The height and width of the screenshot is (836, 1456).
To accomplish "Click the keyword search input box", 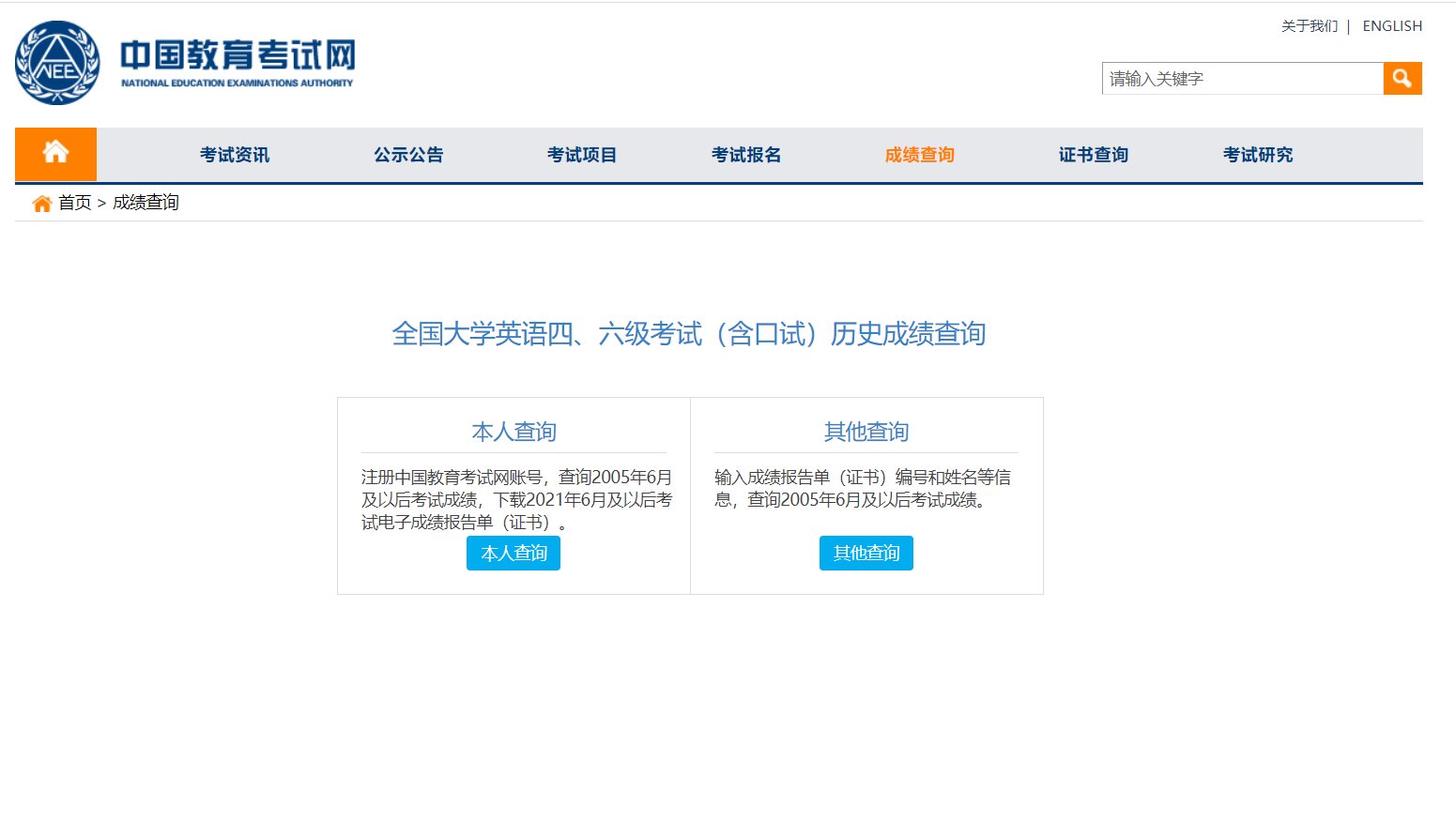I will pos(1243,78).
